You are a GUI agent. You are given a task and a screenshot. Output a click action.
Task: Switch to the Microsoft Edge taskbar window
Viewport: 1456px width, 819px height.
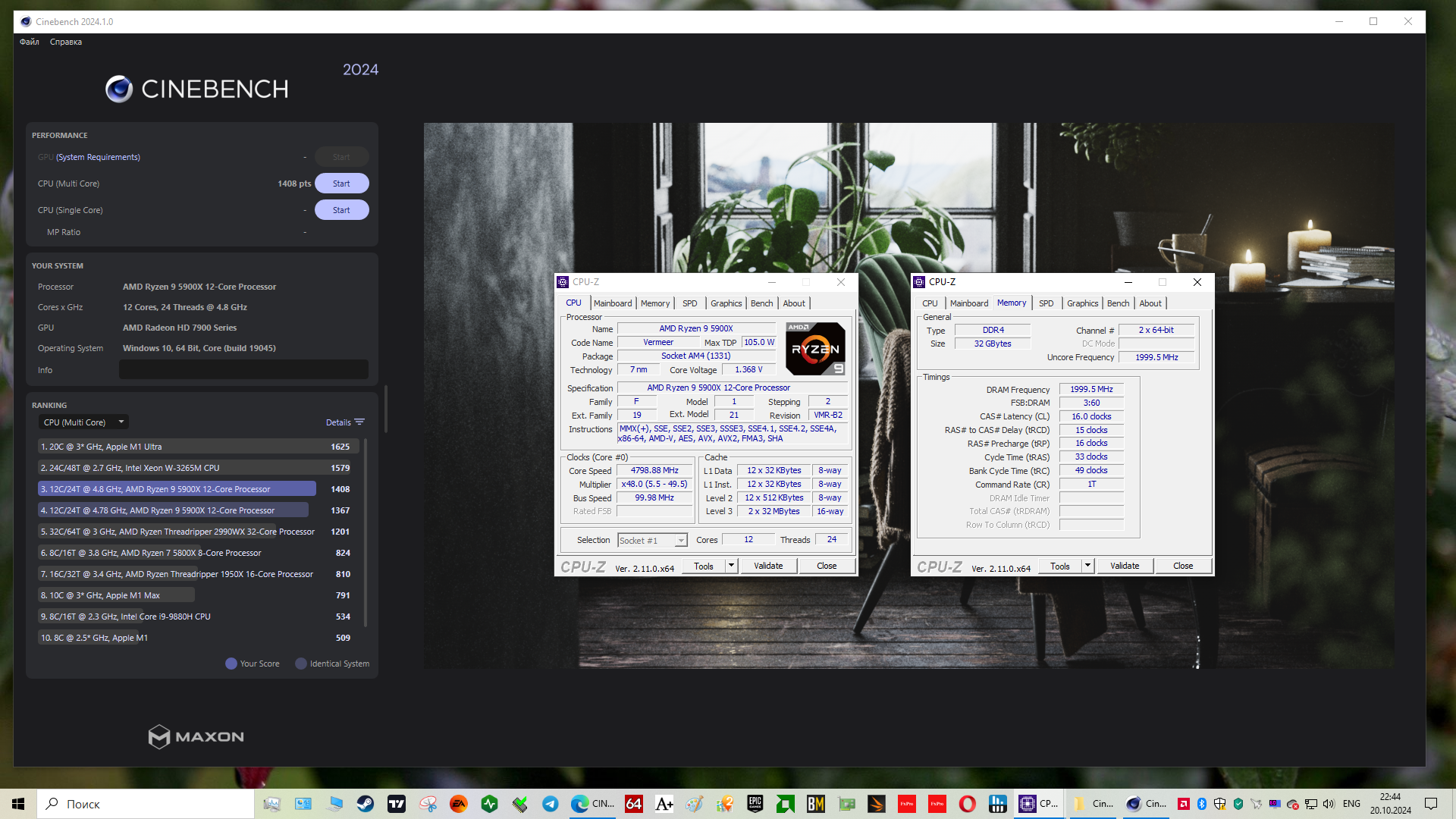(x=592, y=804)
